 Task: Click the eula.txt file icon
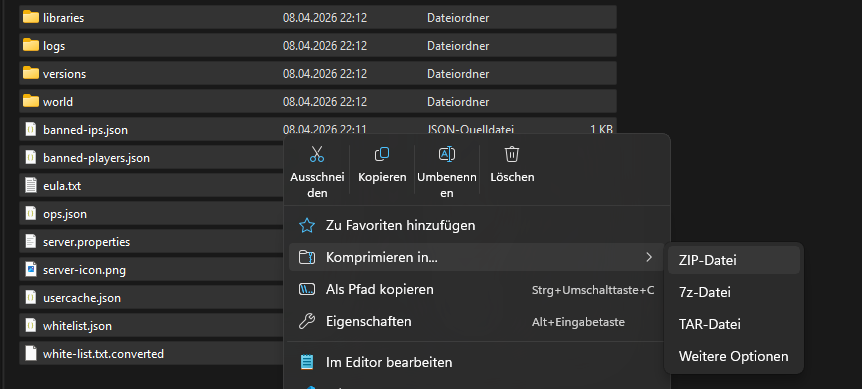click(x=31, y=186)
